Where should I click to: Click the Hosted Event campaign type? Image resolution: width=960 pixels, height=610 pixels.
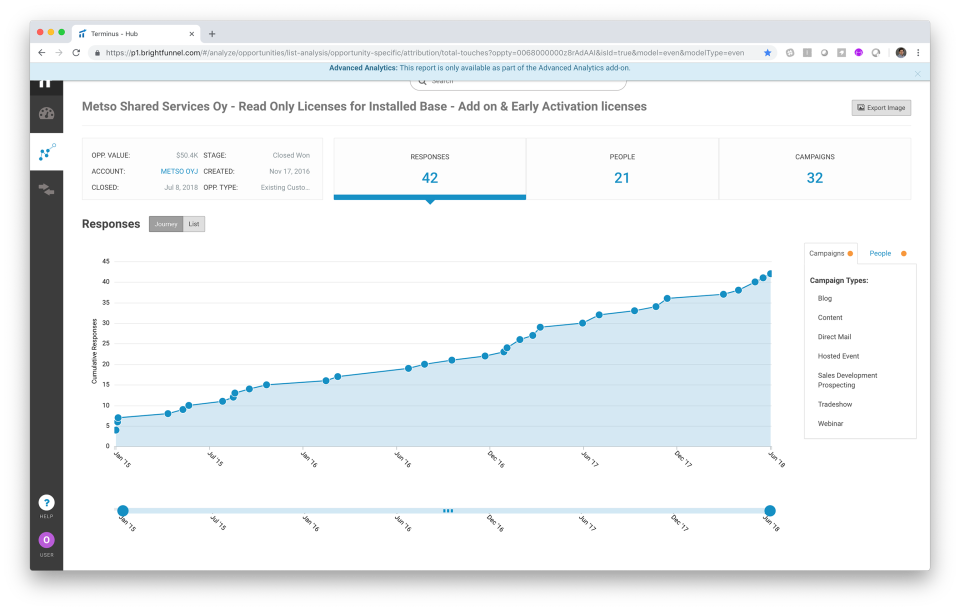(x=838, y=356)
